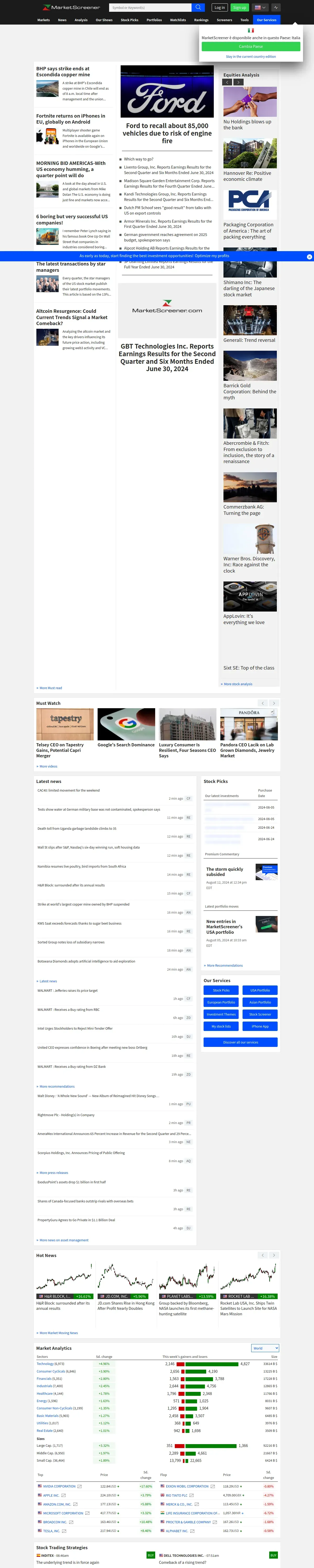
Task: Show next Equities Analysis item
Action: tap(238, 82)
